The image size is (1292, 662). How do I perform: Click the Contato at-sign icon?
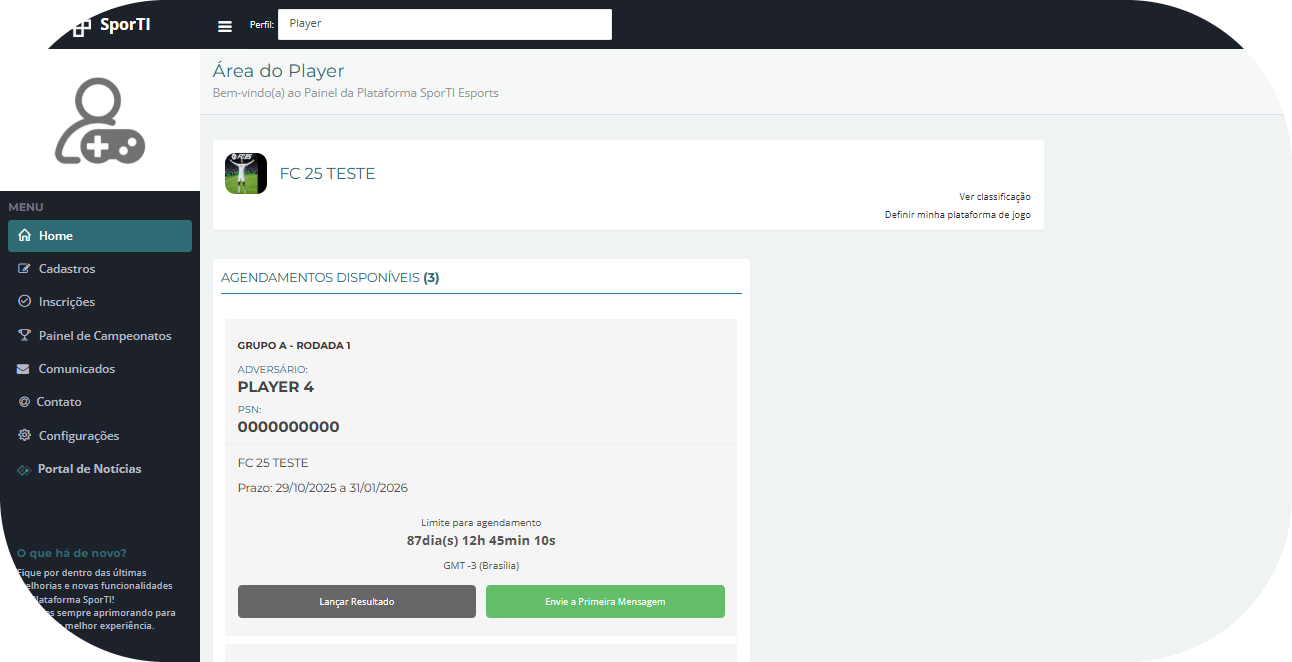click(24, 402)
